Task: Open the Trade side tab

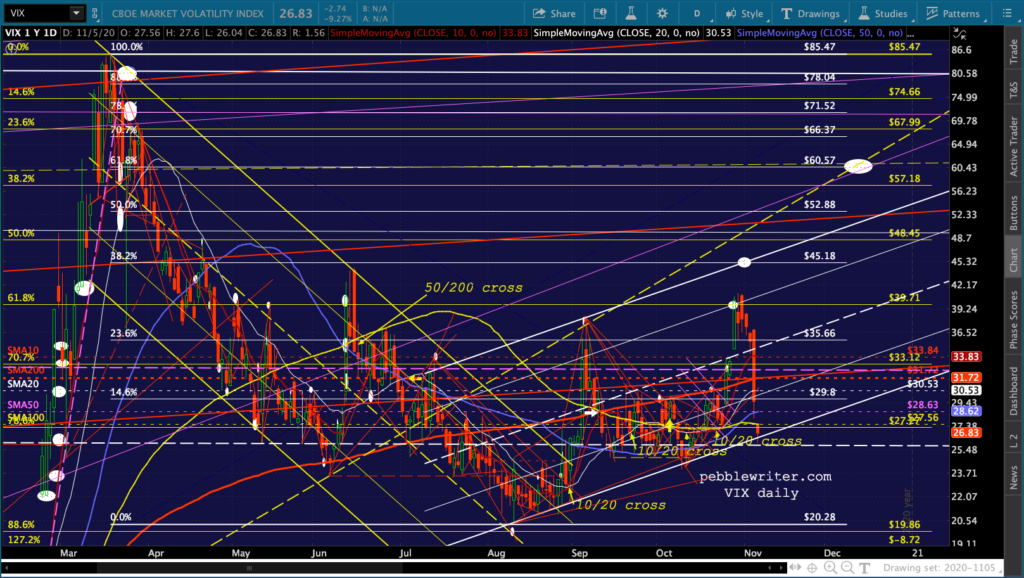Action: point(1014,52)
